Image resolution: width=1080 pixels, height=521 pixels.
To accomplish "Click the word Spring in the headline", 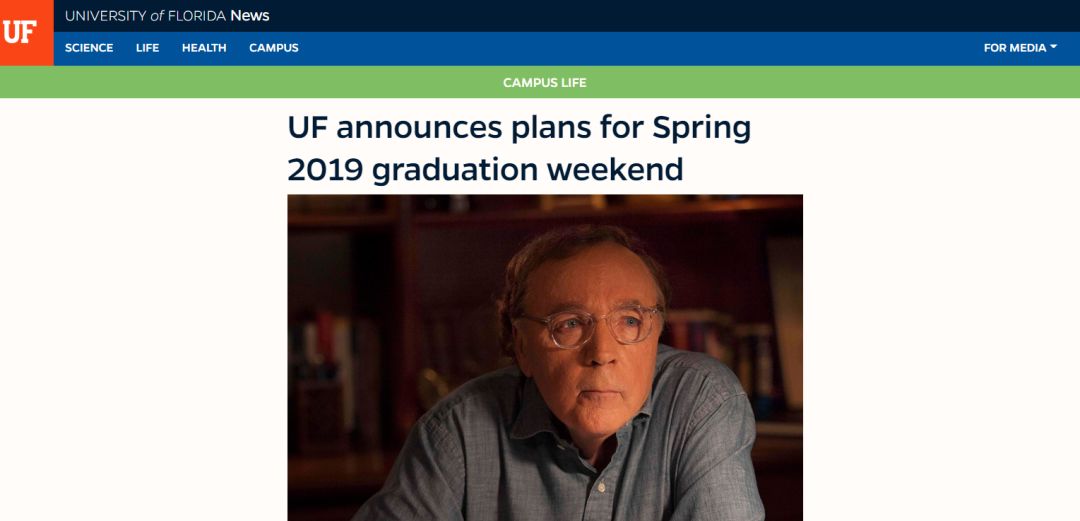I will point(701,130).
